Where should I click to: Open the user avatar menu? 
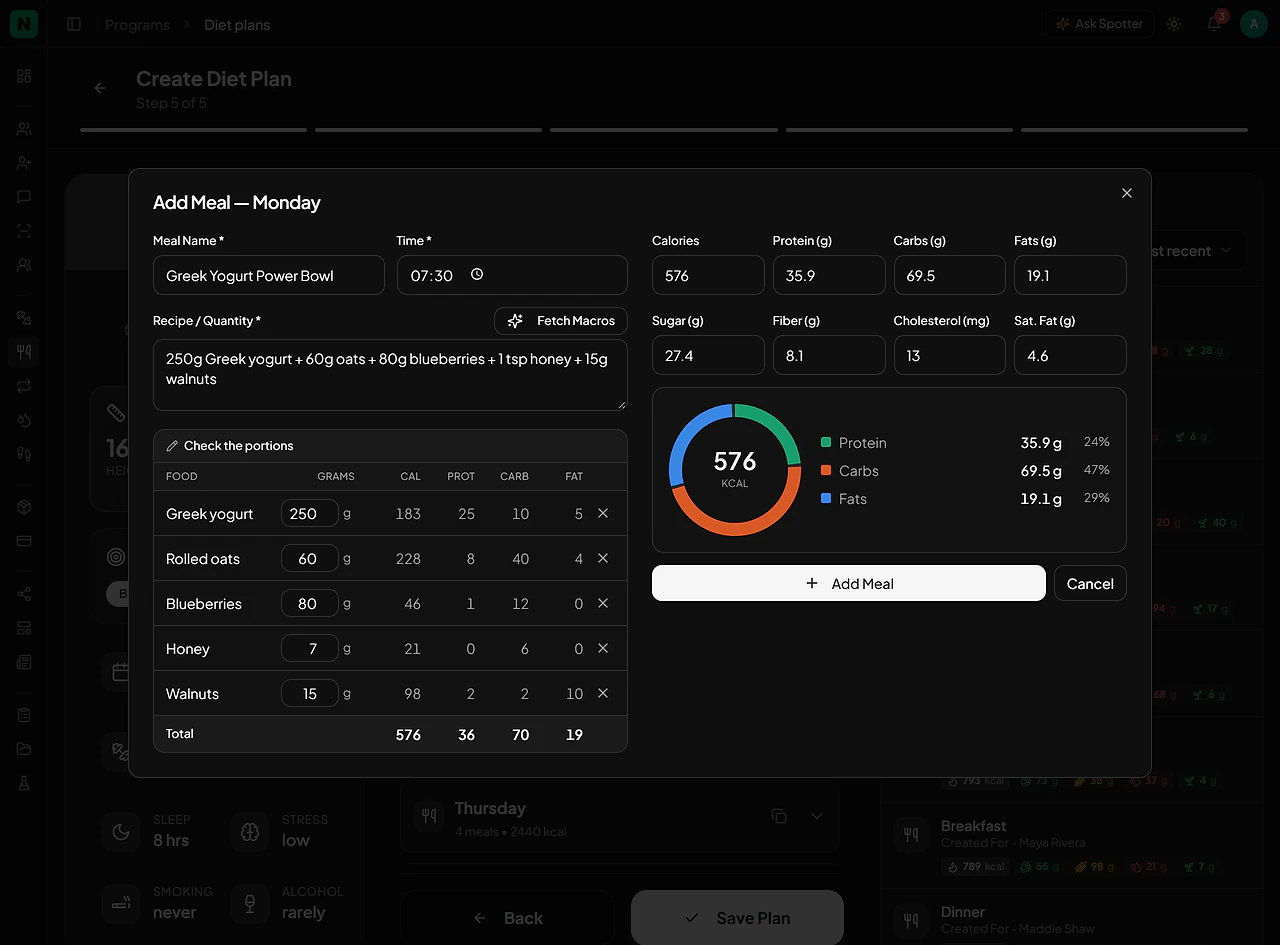pyautogui.click(x=1254, y=24)
